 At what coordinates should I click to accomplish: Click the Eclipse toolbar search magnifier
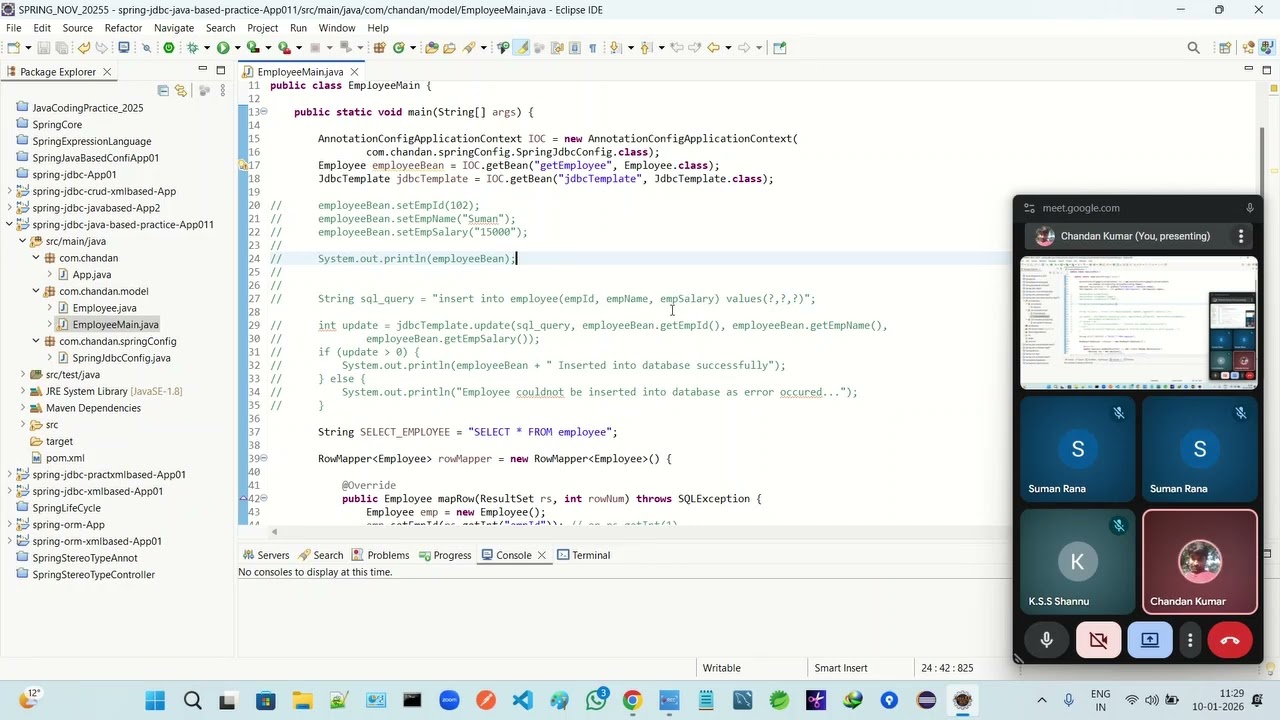click(1193, 47)
